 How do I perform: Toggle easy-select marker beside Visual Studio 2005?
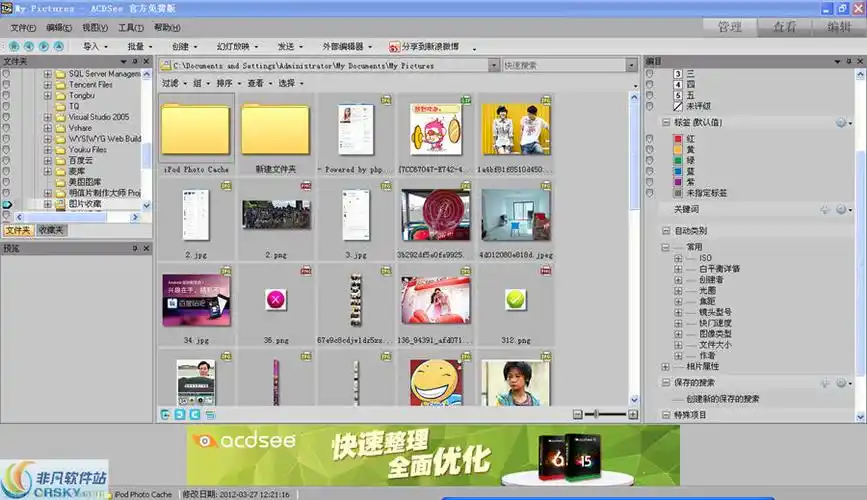click(x=6, y=117)
